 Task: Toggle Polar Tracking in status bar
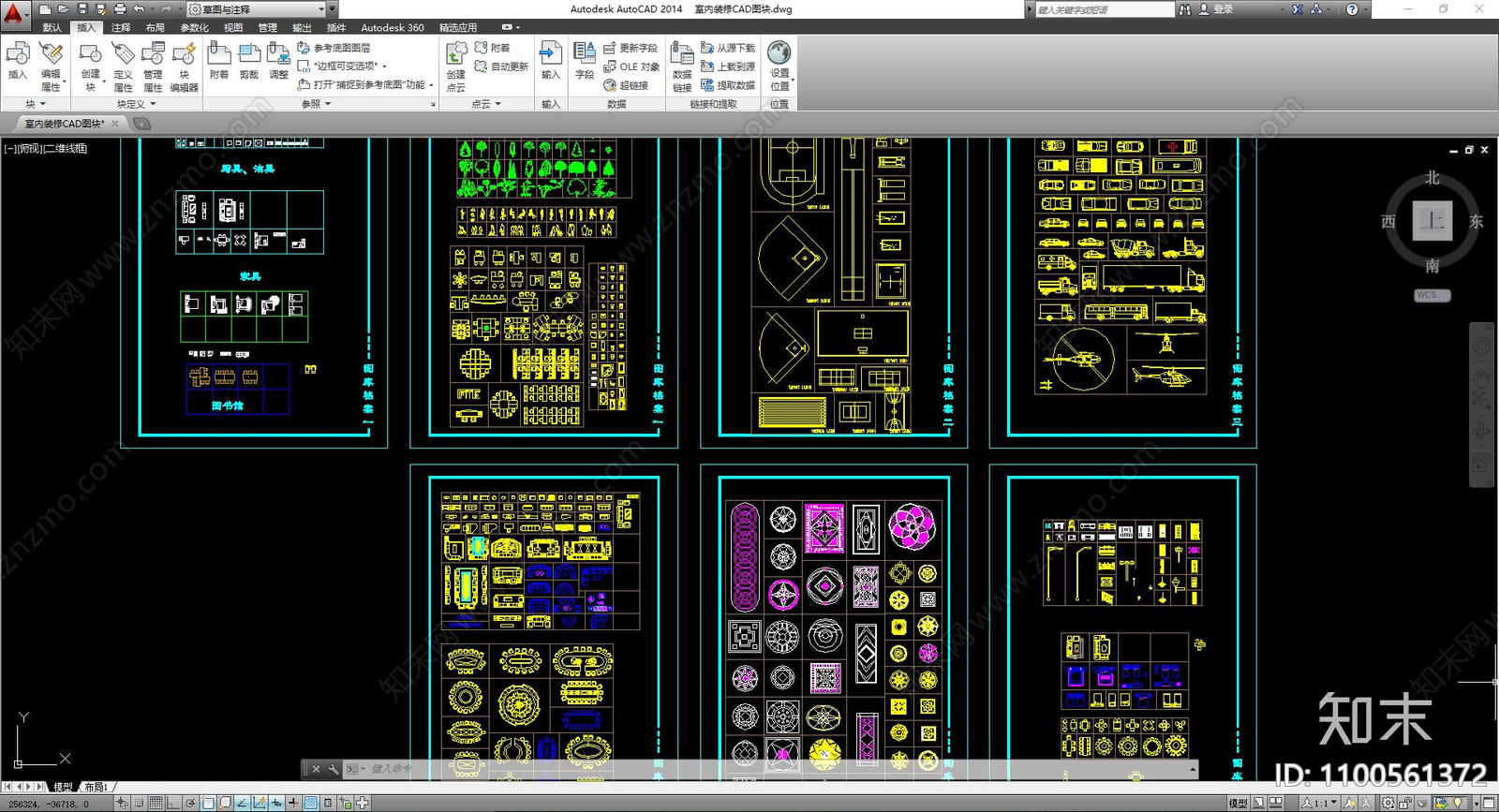coord(190,803)
